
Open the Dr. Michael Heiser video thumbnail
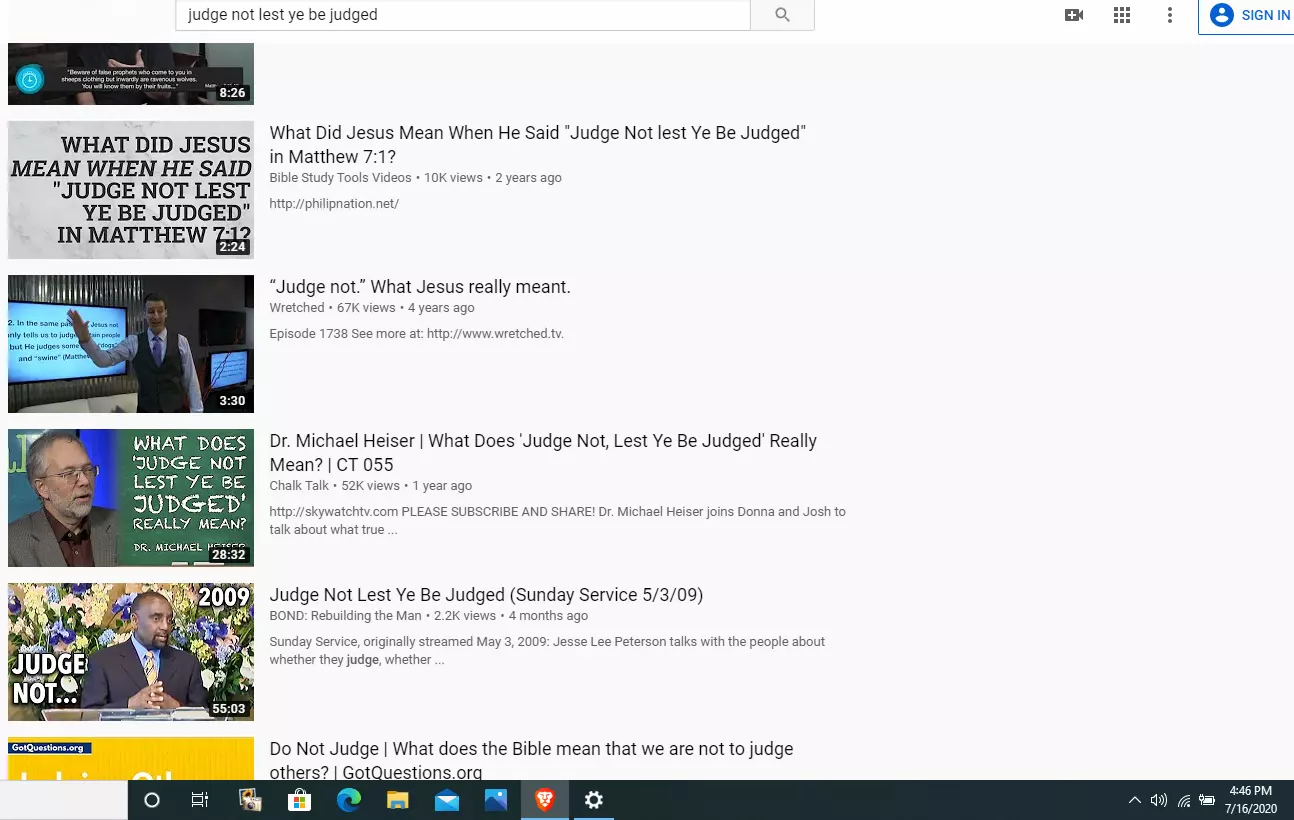click(131, 498)
